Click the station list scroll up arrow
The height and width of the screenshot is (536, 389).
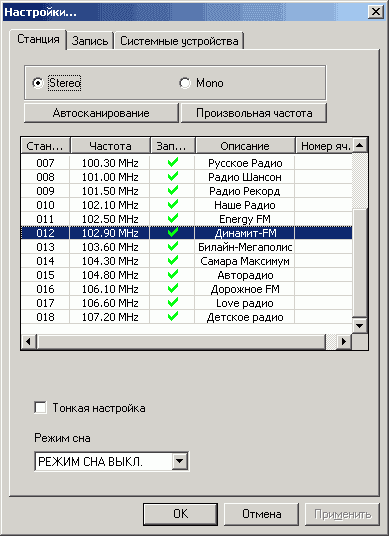coord(360,146)
